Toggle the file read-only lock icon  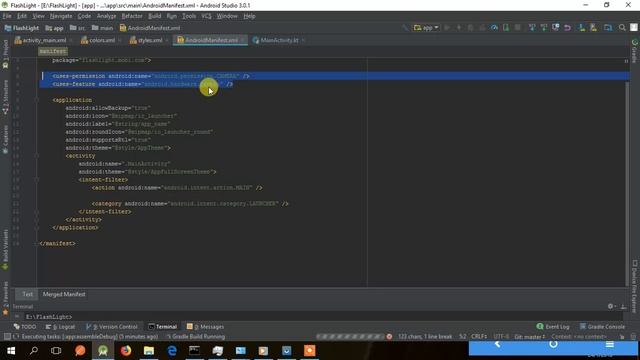622,337
